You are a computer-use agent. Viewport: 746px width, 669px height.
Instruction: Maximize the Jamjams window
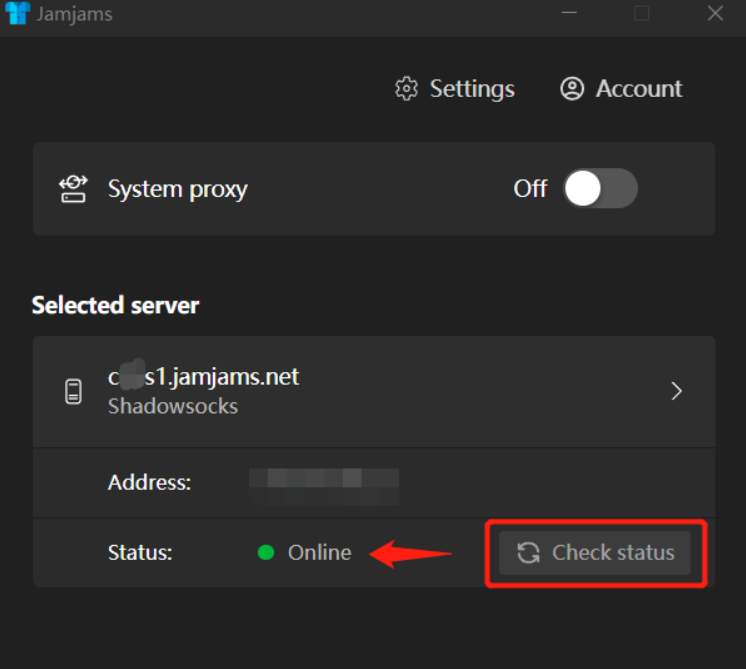pyautogui.click(x=642, y=14)
